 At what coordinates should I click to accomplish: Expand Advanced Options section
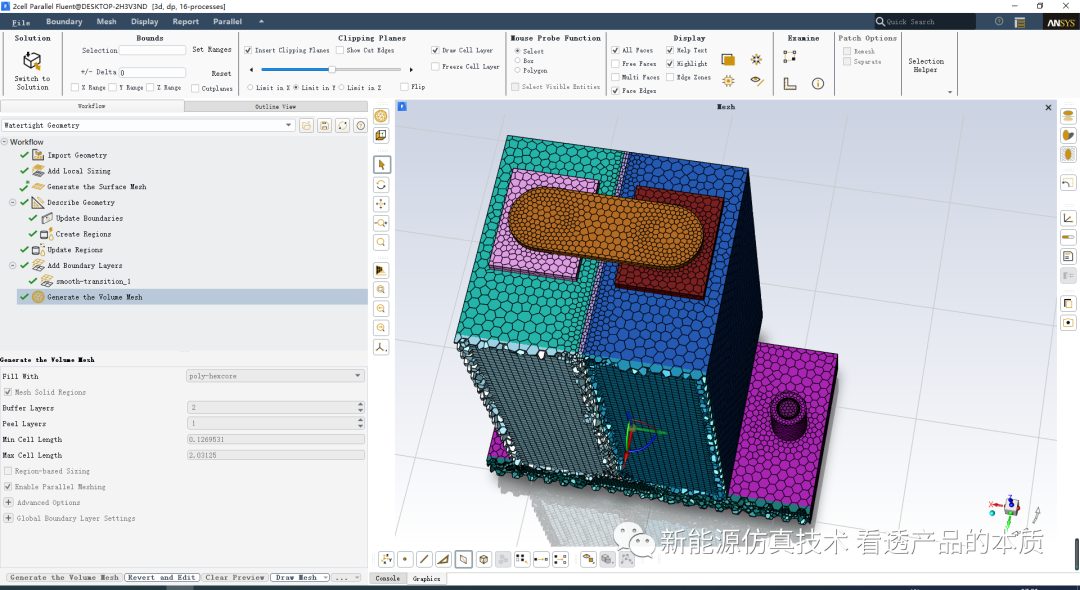[x=8, y=503]
